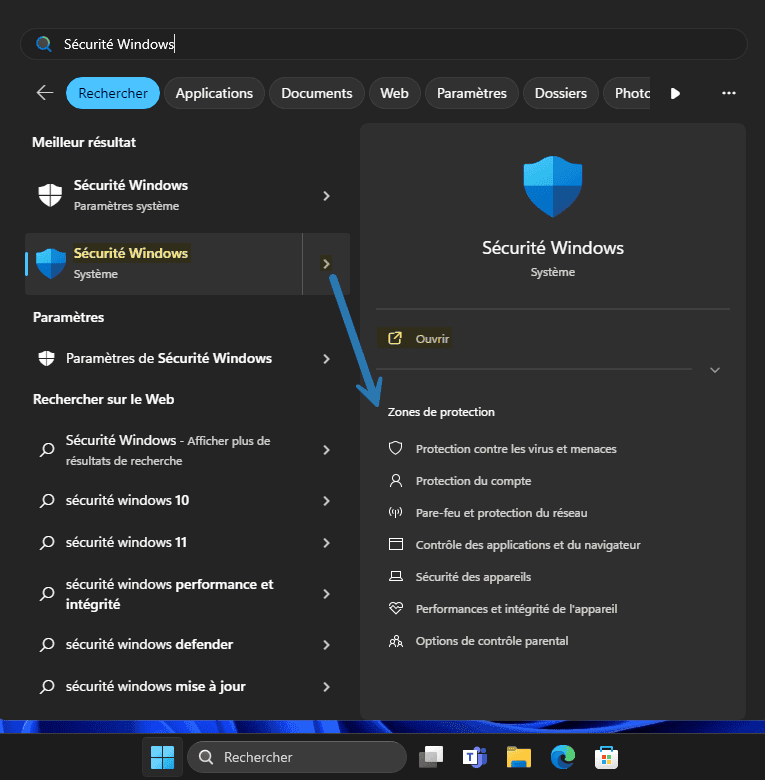
Task: Select the Rechercher filter tab
Action: 113,93
